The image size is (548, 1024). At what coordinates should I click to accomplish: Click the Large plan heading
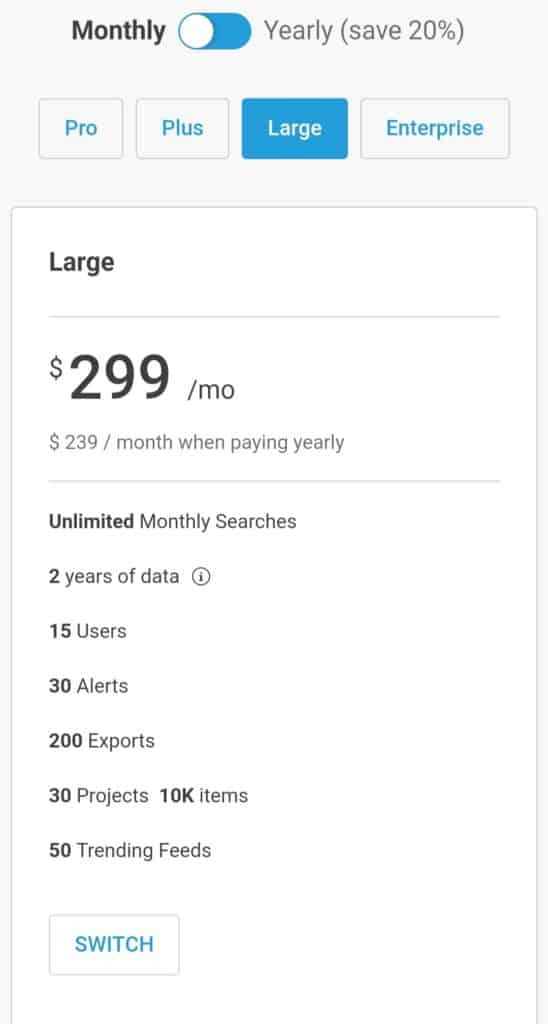[82, 262]
